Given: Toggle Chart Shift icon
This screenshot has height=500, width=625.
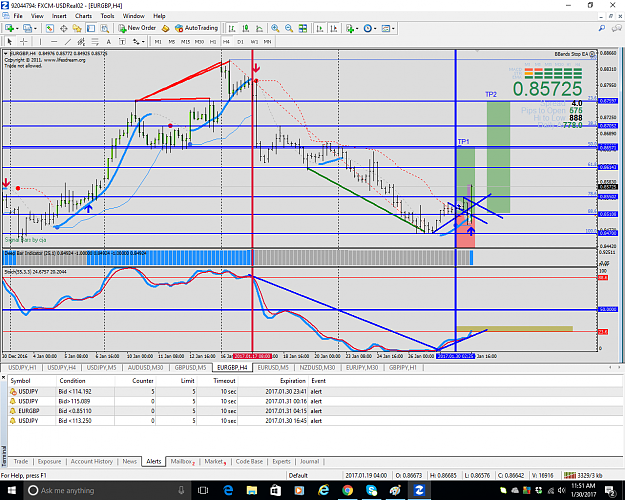Looking at the screenshot, I should pos(334,28).
